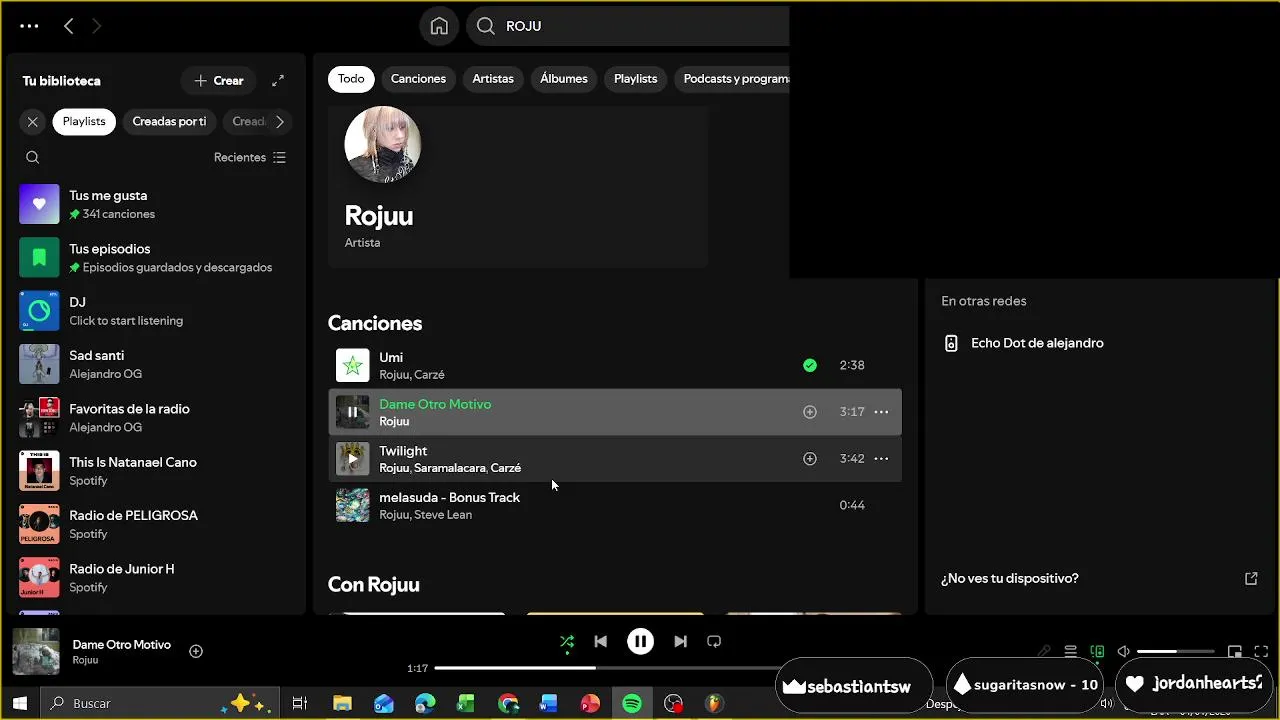Switch to the Artistas filter
The image size is (1280, 720).
coord(493,79)
